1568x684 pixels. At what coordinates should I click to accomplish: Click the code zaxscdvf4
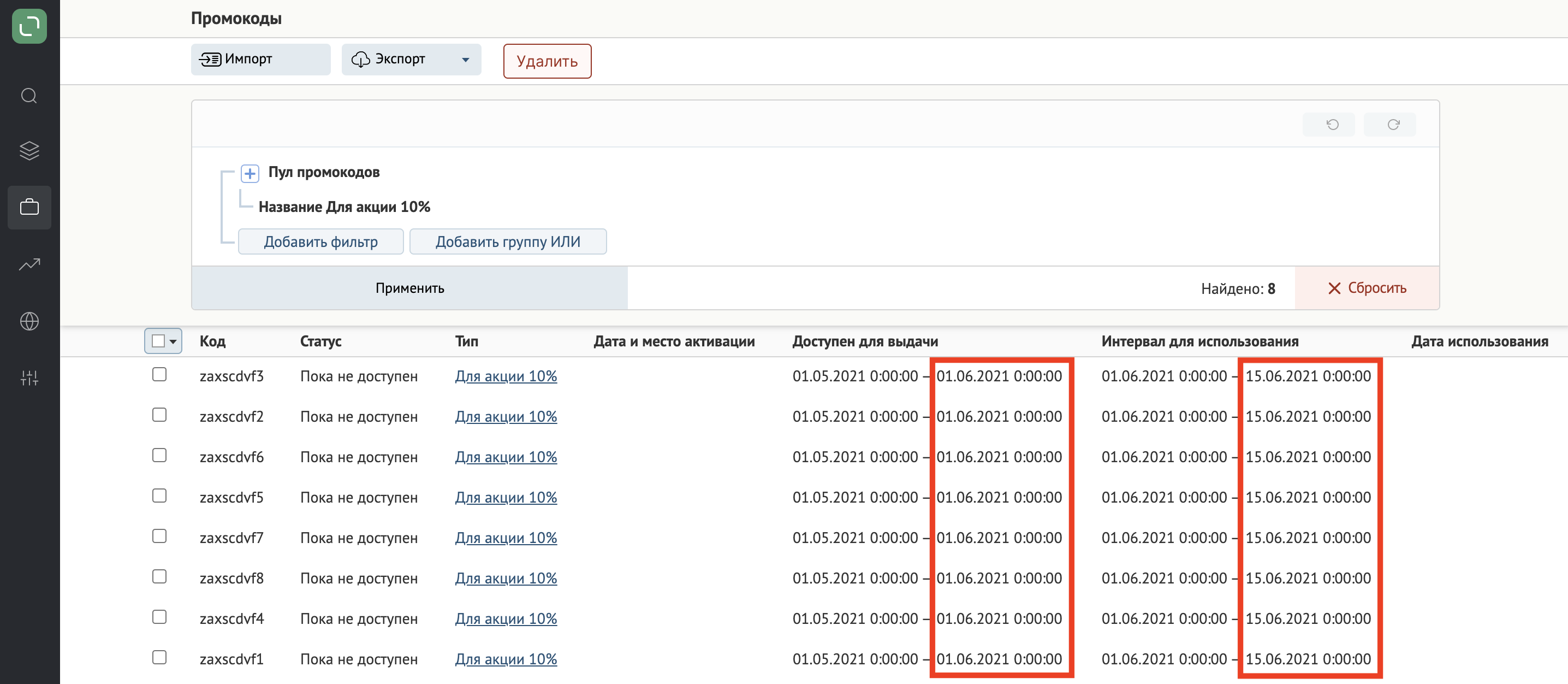(231, 619)
